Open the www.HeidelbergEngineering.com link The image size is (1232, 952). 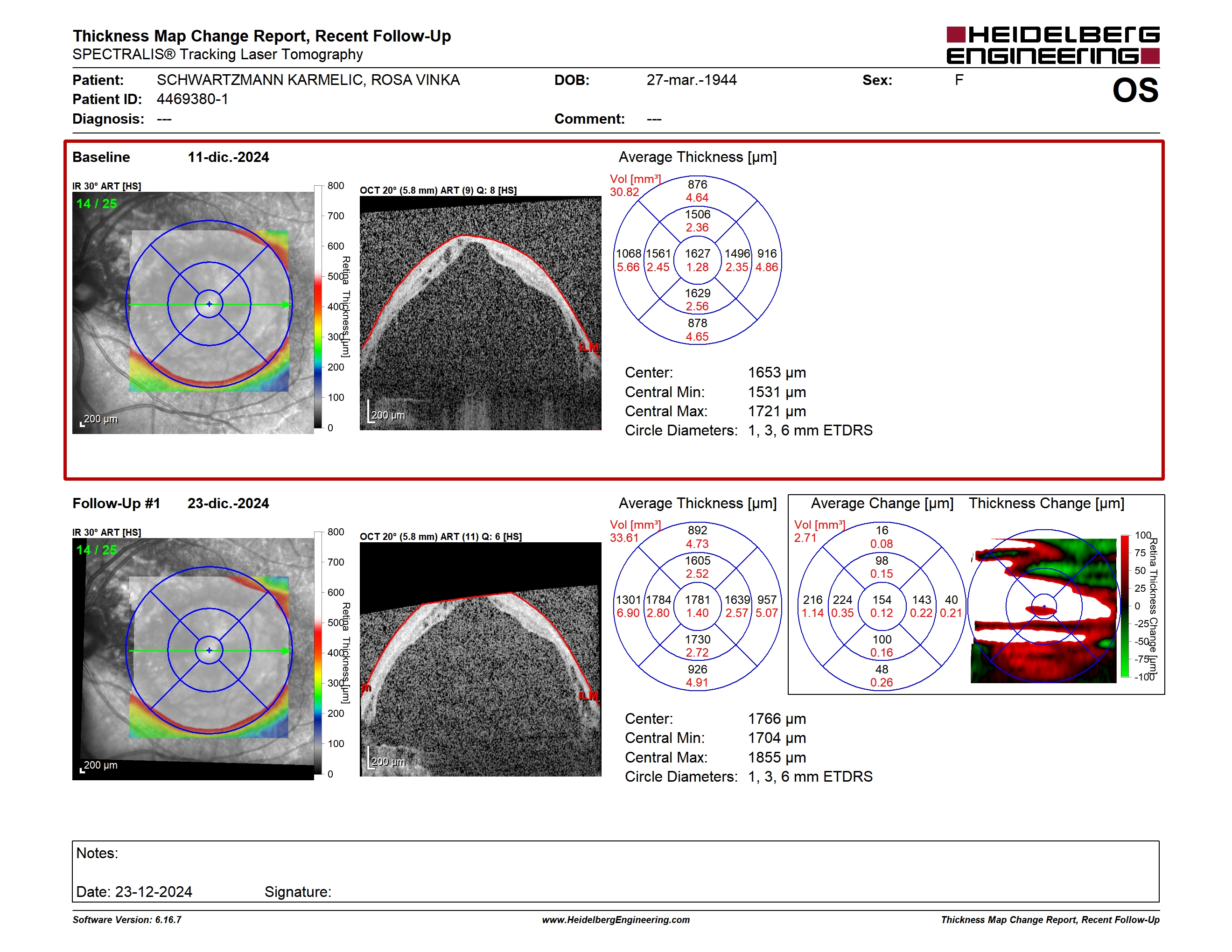616,920
